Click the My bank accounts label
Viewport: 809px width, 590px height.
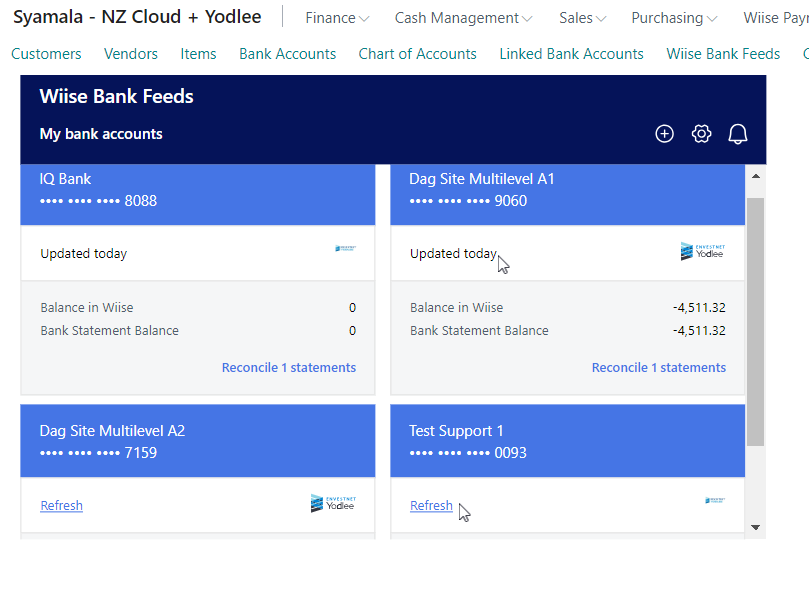coord(101,134)
